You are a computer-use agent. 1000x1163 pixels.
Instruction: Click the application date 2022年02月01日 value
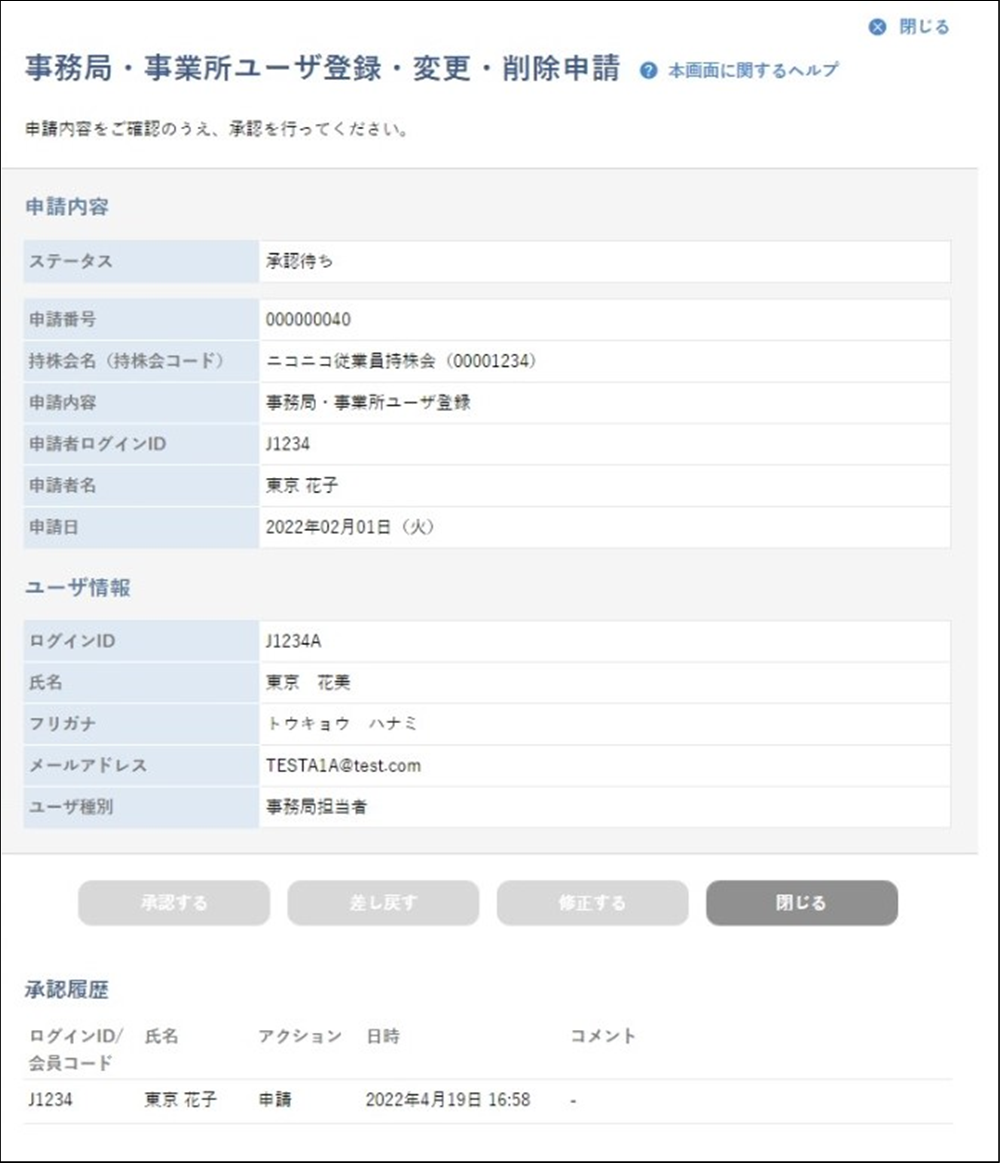coord(347,528)
